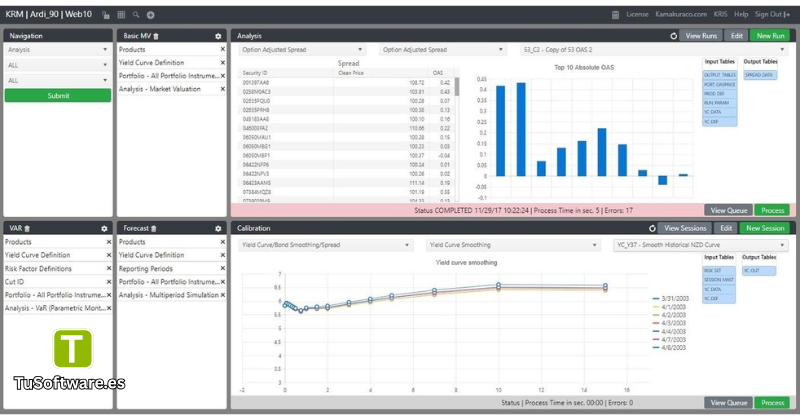Open the second ALL dropdown in Navigation
The height and width of the screenshot is (420, 800).
pyautogui.click(x=58, y=80)
